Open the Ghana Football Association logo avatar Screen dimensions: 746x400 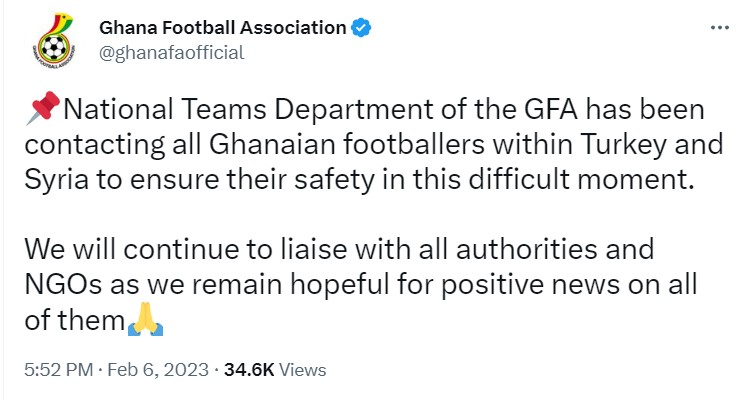(x=54, y=41)
